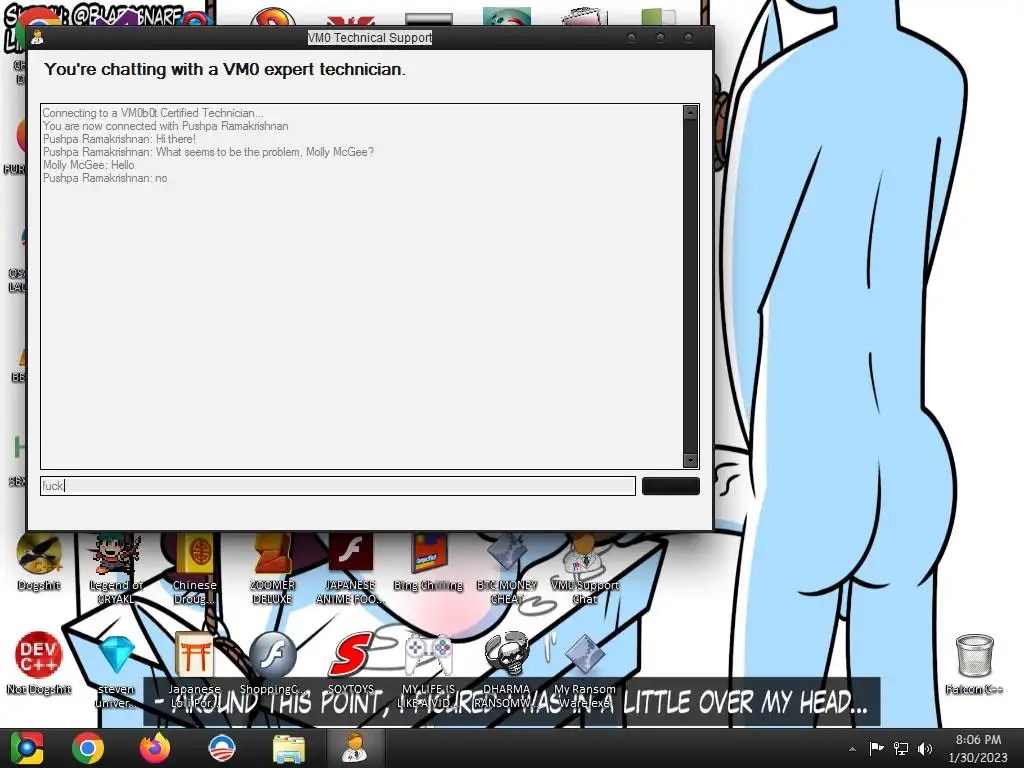
Task: Open the ShoppingC... Flash icon
Action: 273,663
